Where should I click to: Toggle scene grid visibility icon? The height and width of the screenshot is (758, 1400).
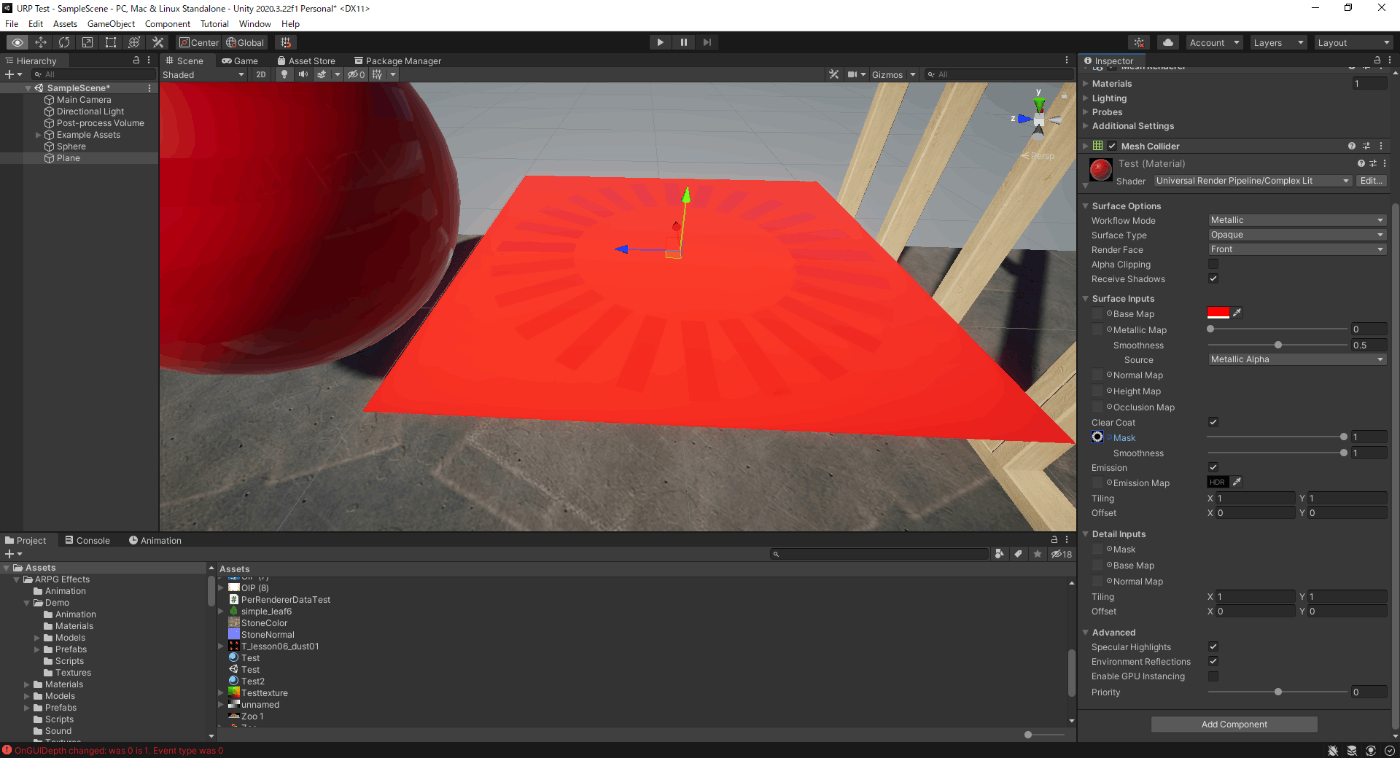378,75
